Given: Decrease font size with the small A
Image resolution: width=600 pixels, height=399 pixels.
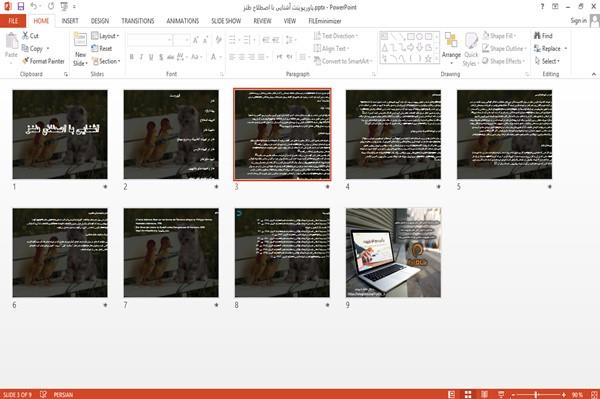Looking at the screenshot, I should (206, 40).
